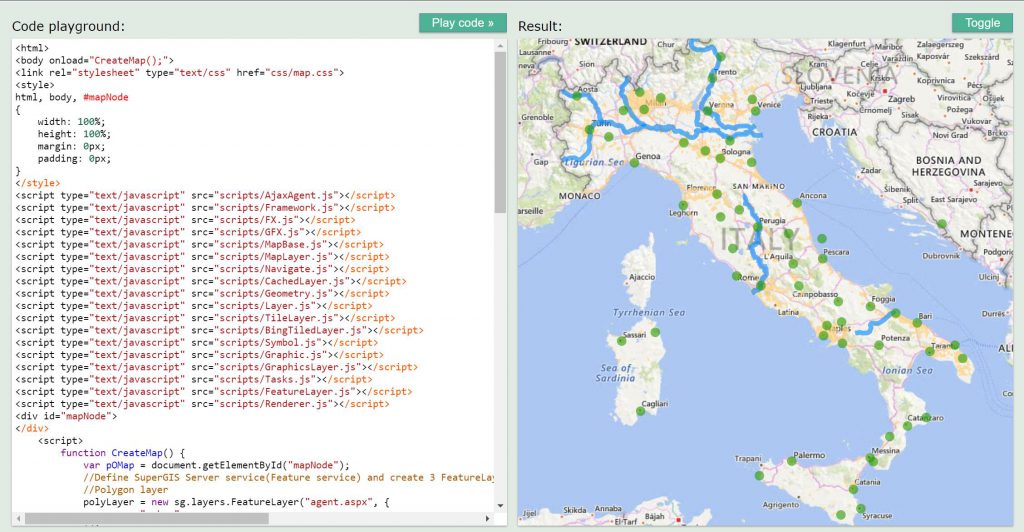
Task: Click the Toggle button above the map
Action: [982, 23]
